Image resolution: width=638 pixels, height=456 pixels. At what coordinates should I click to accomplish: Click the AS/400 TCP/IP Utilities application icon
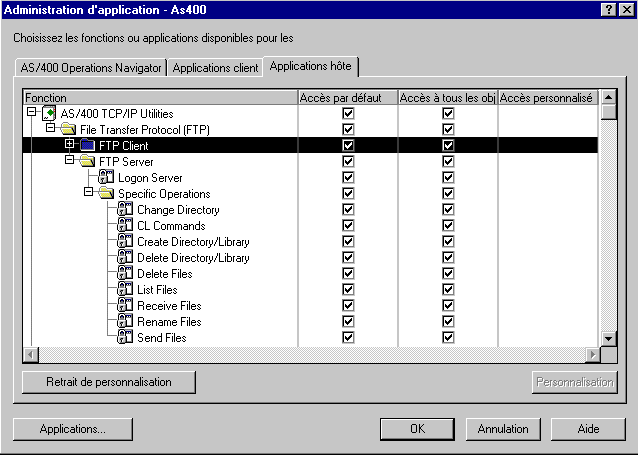click(x=49, y=113)
